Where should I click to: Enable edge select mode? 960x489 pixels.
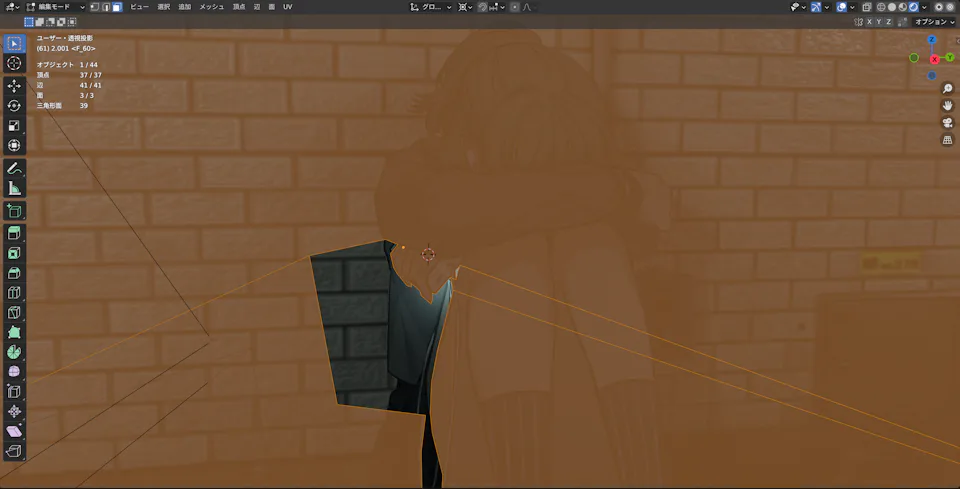pos(105,7)
